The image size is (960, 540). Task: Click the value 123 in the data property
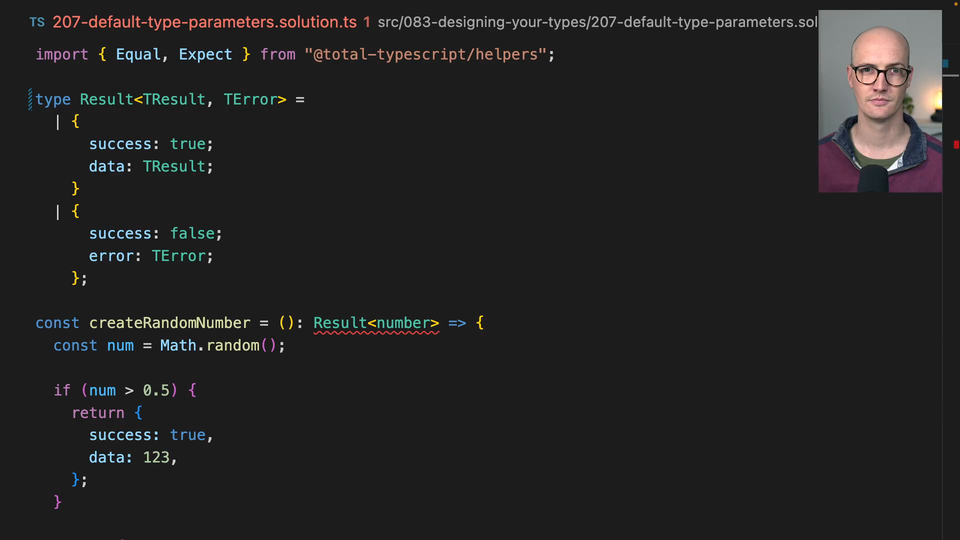pyautogui.click(x=158, y=457)
